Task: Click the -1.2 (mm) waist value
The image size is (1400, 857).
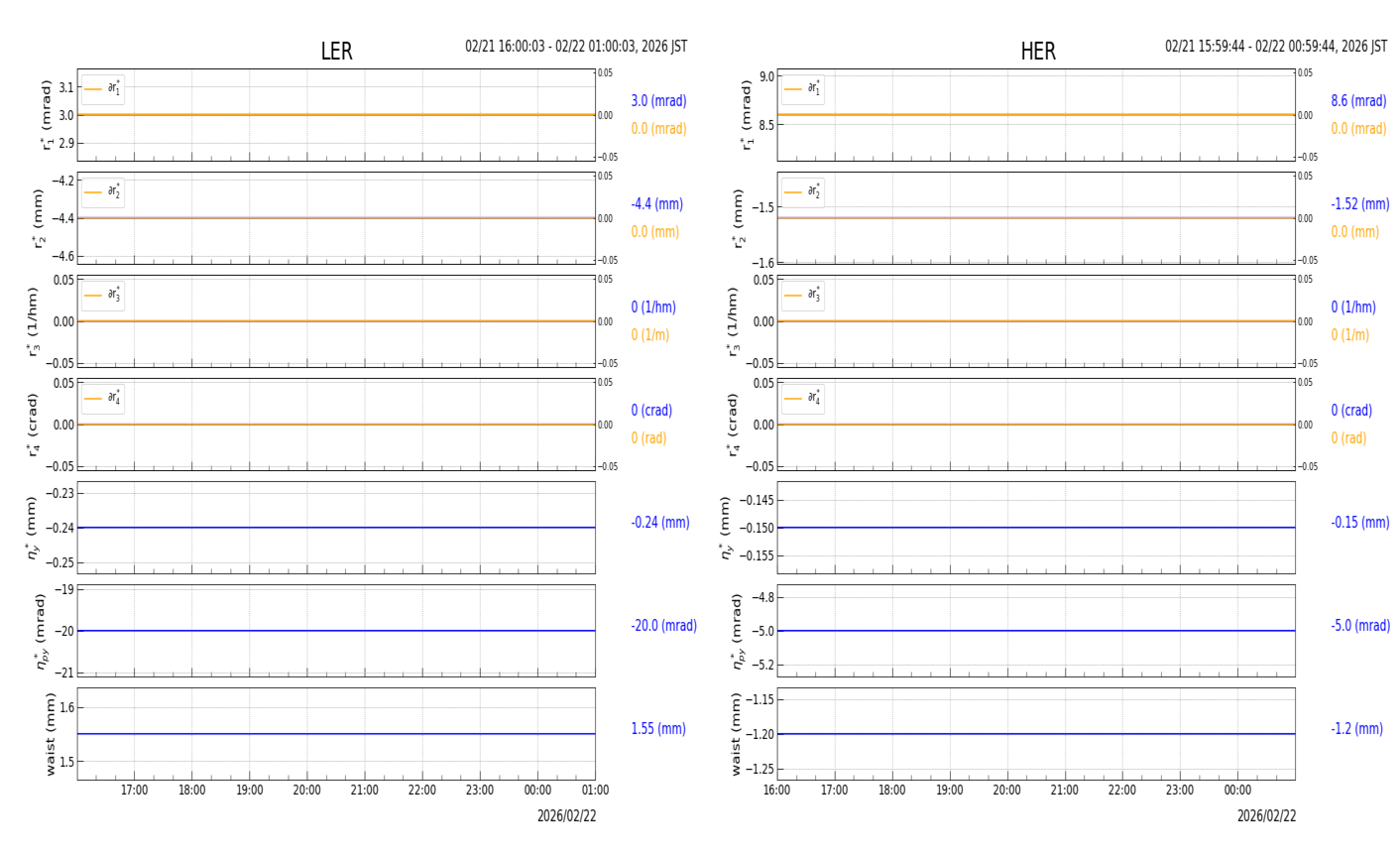Action: [x=1356, y=729]
